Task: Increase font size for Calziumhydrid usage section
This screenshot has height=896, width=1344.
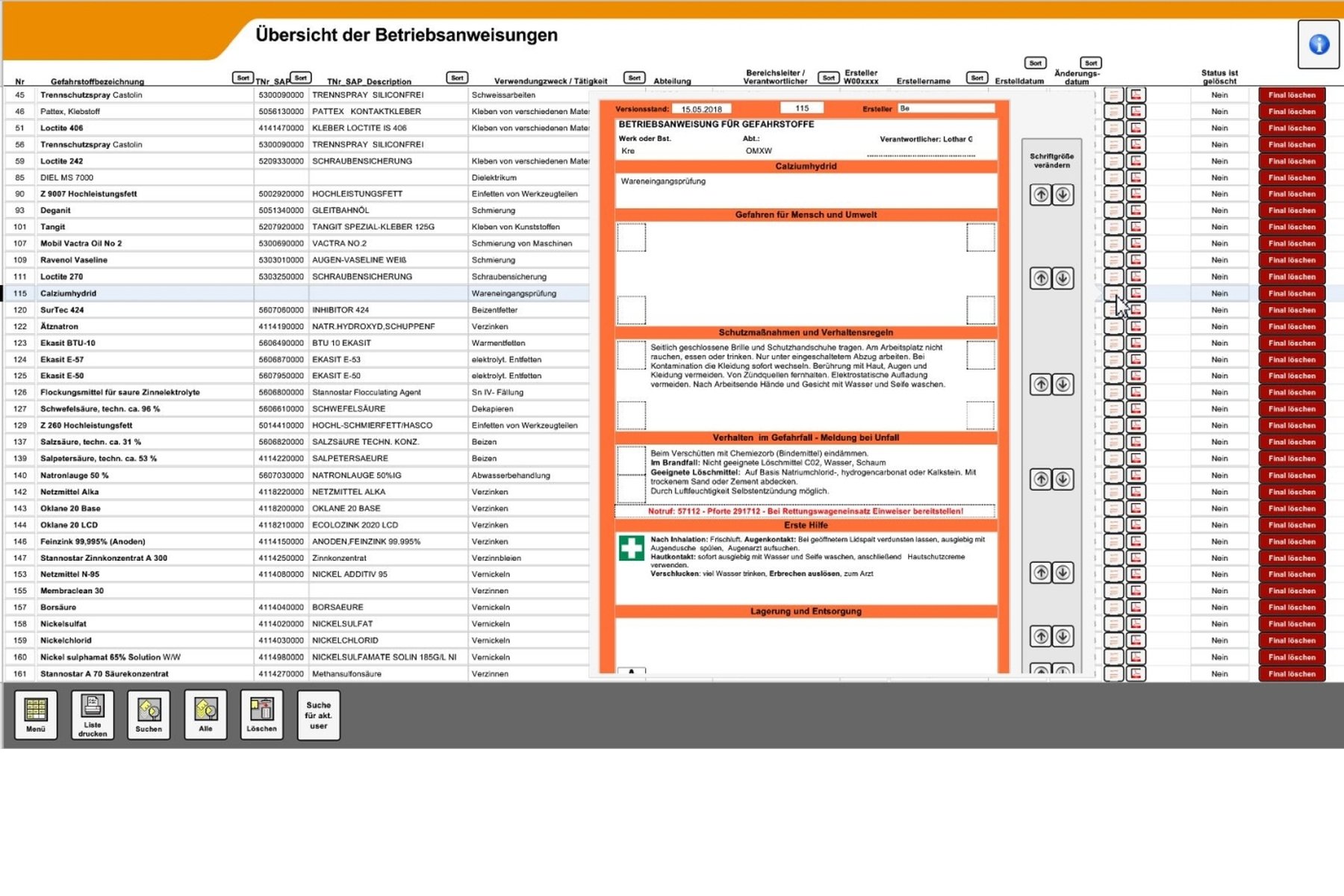Action: [1041, 195]
